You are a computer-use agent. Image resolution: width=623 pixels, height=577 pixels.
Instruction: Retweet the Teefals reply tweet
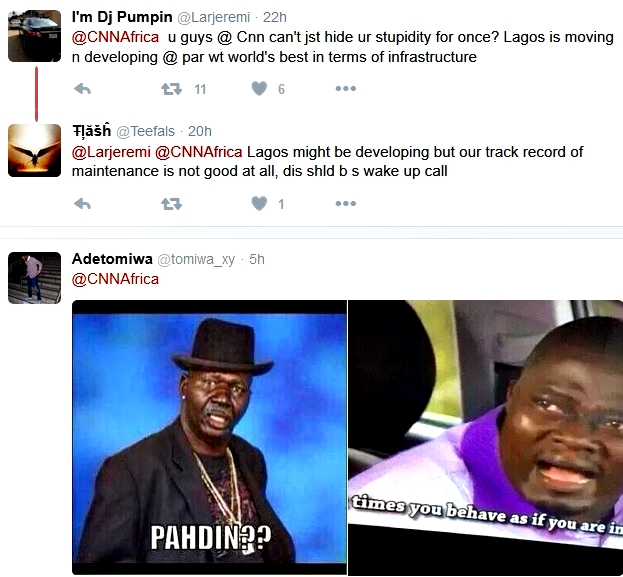coord(171,204)
